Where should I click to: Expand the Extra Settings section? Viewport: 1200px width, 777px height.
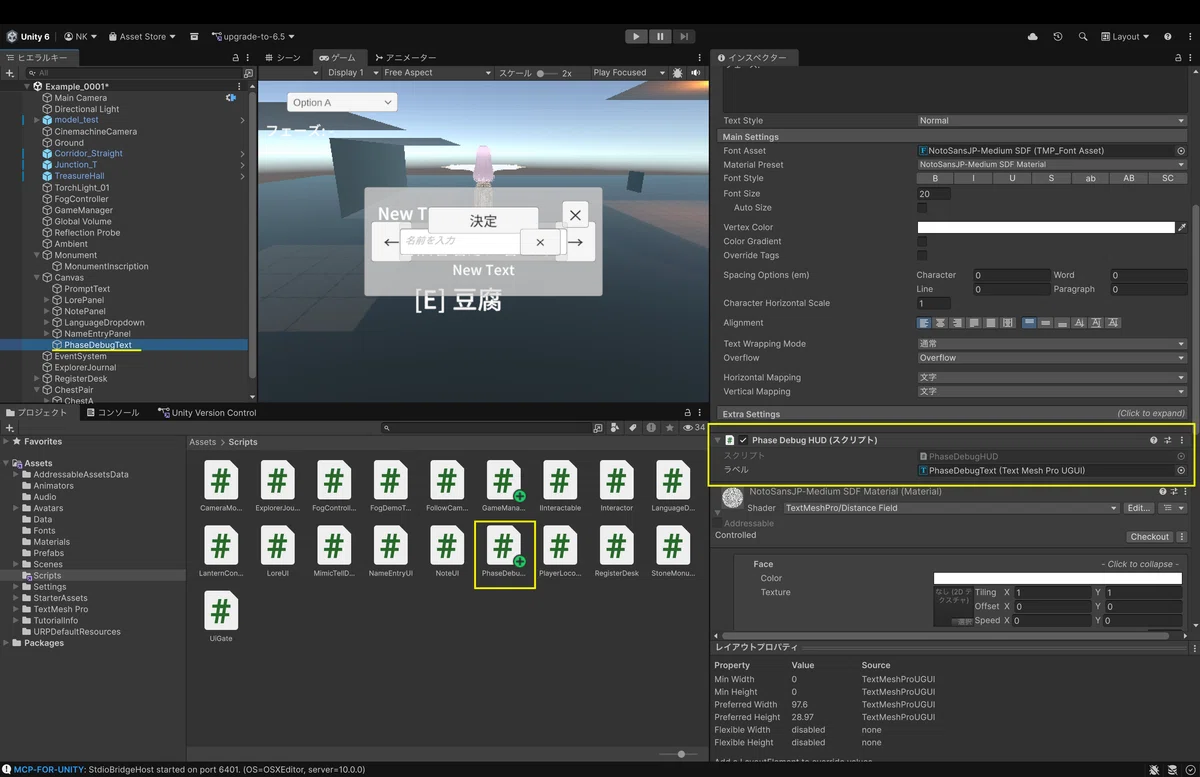click(x=954, y=414)
